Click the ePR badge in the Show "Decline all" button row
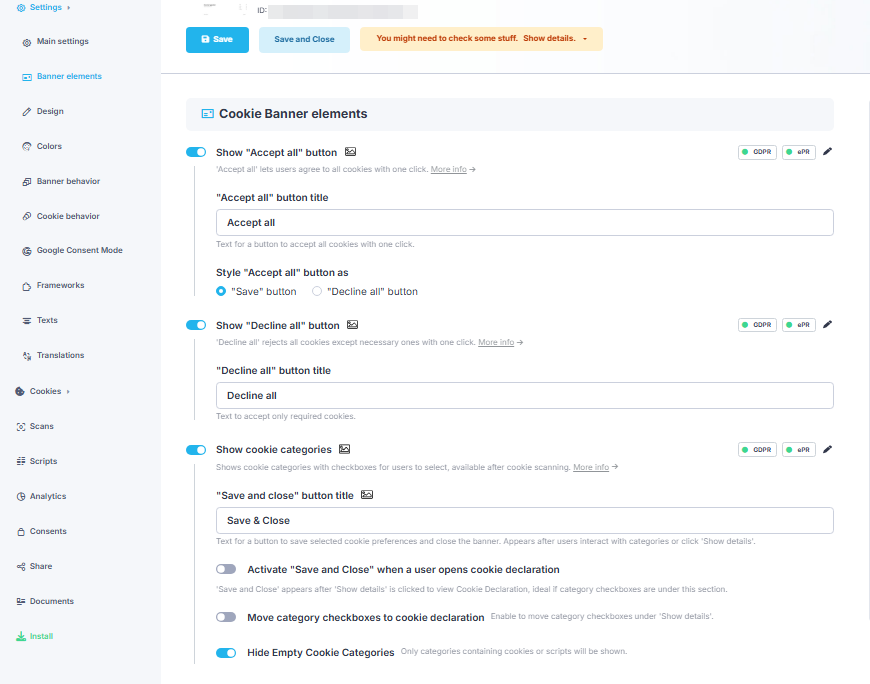The image size is (870, 684). [798, 325]
